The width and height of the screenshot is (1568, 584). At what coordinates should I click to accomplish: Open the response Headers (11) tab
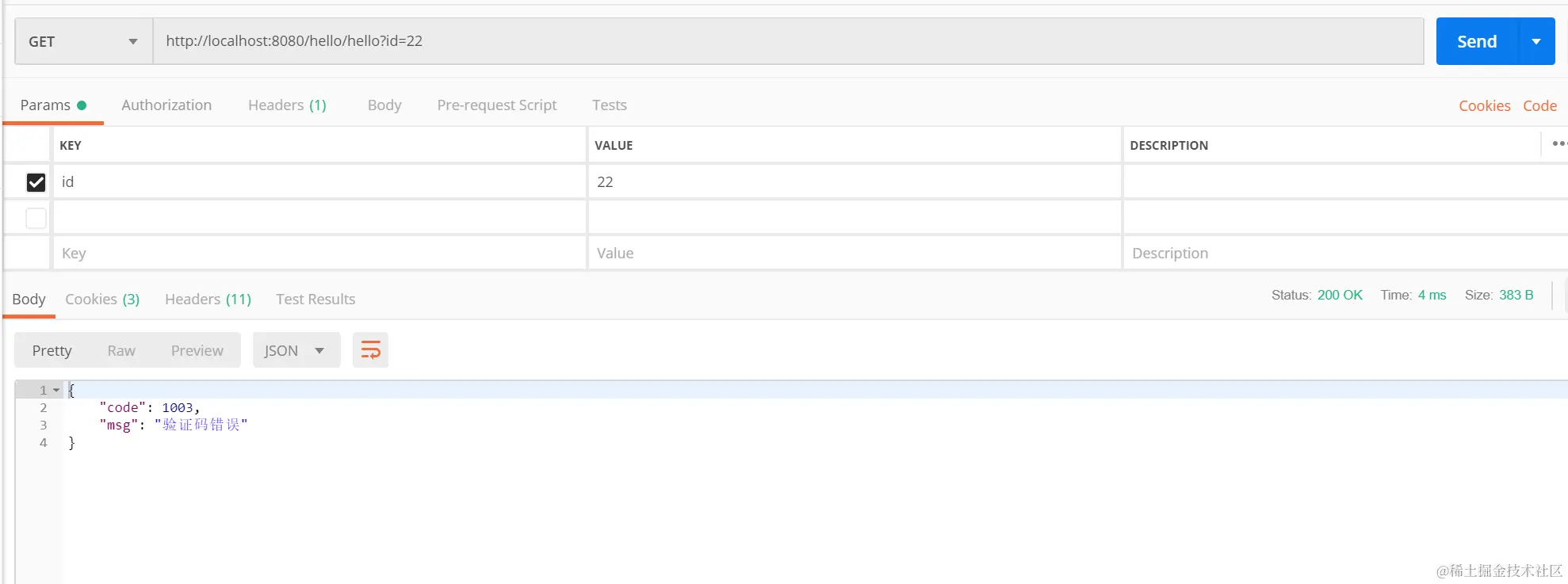tap(208, 300)
